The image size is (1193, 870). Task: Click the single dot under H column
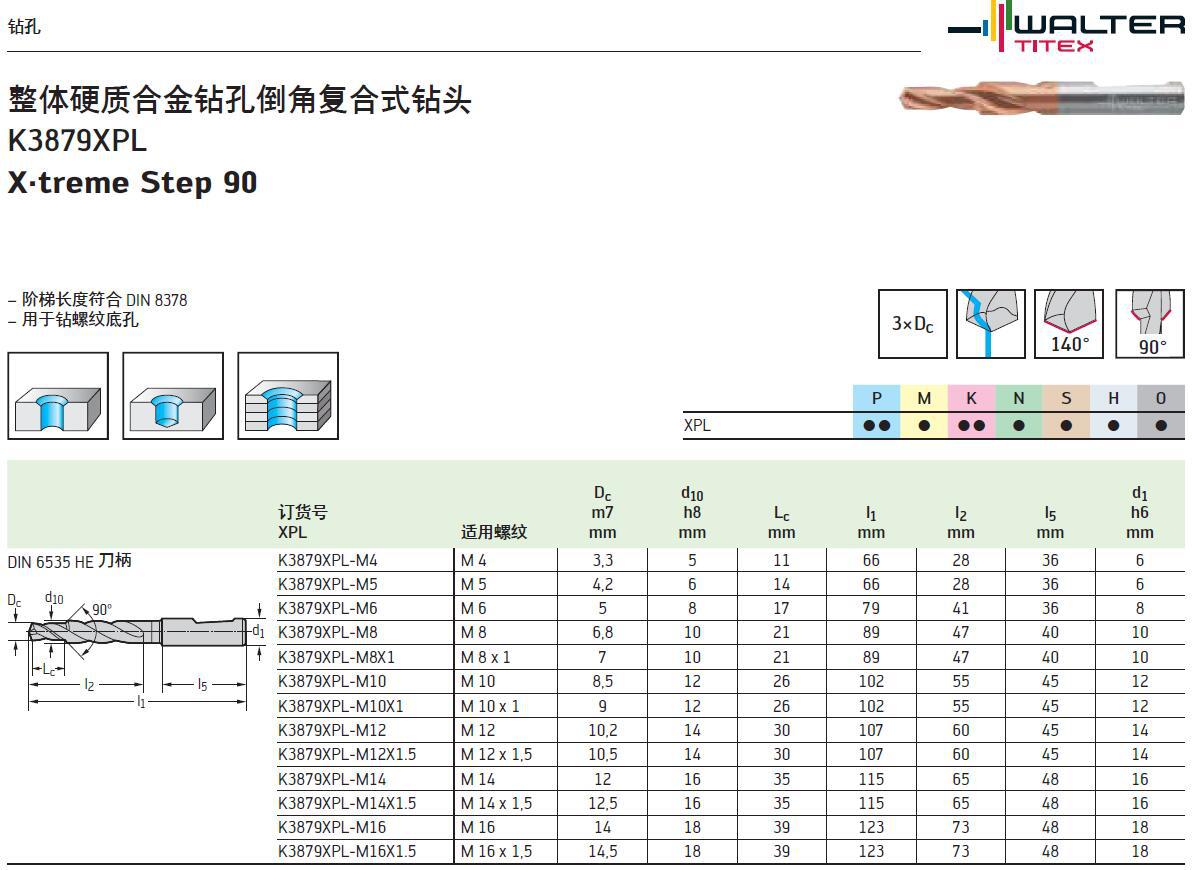click(x=1113, y=425)
